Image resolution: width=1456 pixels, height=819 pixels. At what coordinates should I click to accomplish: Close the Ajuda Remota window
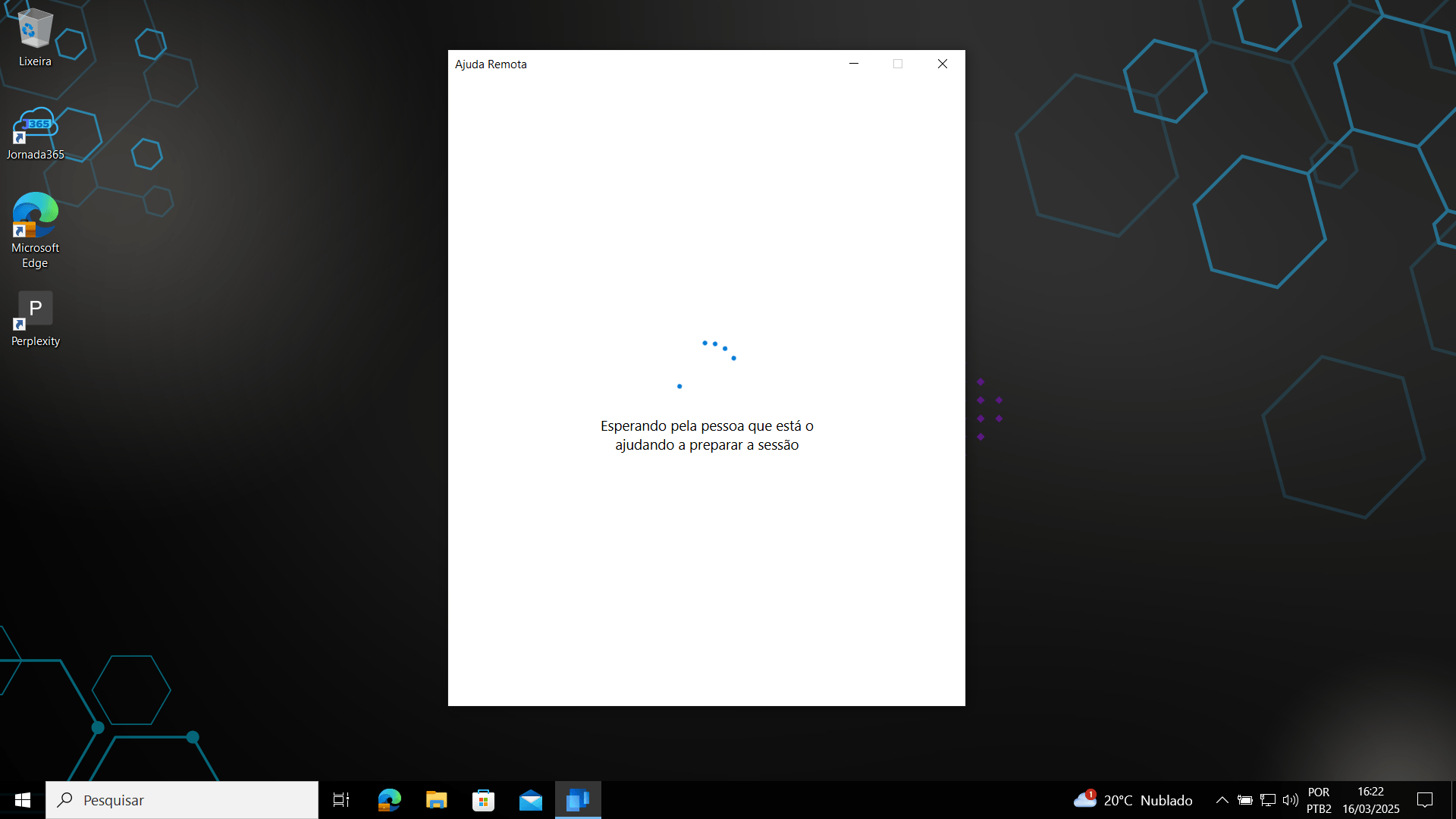[943, 64]
